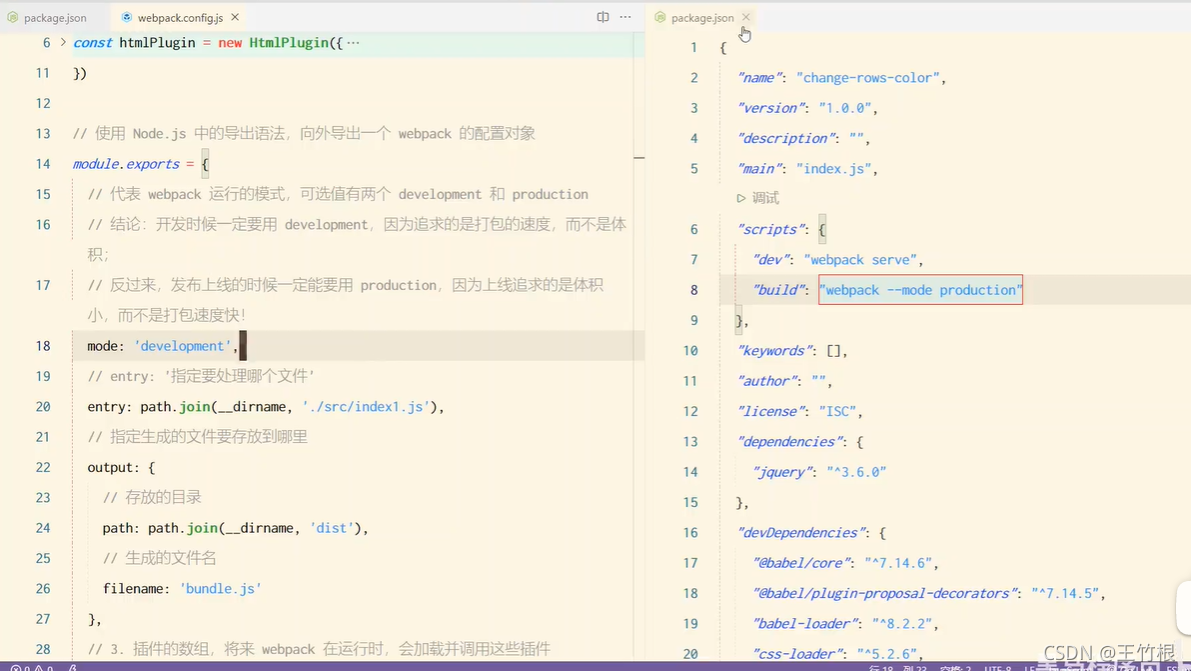
Task: Expand the folded htmlPlugin code at line 6
Action: 63,42
